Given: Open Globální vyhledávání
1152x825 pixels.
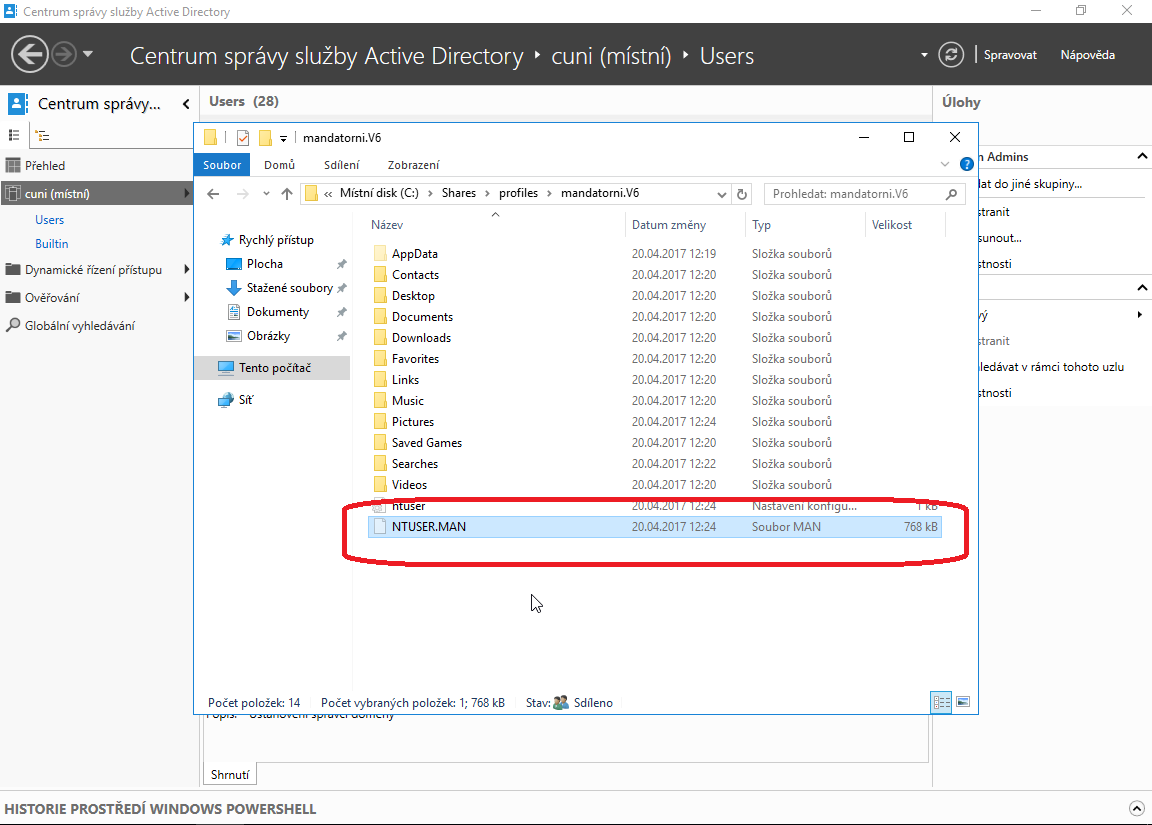Looking at the screenshot, I should click(x=79, y=325).
